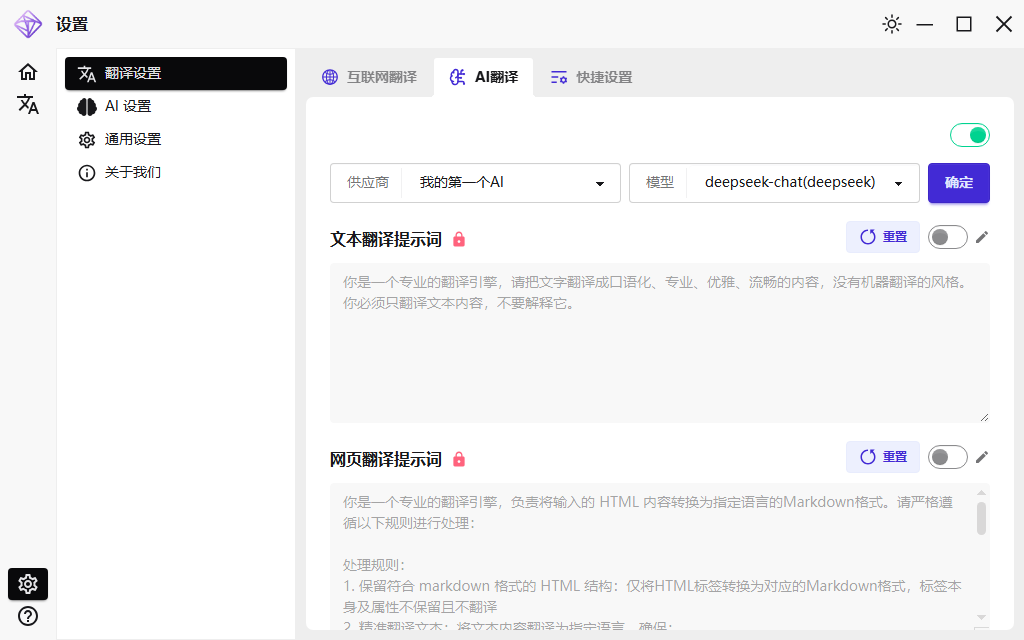Click the lock icon beside 文本翻译提示词

[461, 238]
